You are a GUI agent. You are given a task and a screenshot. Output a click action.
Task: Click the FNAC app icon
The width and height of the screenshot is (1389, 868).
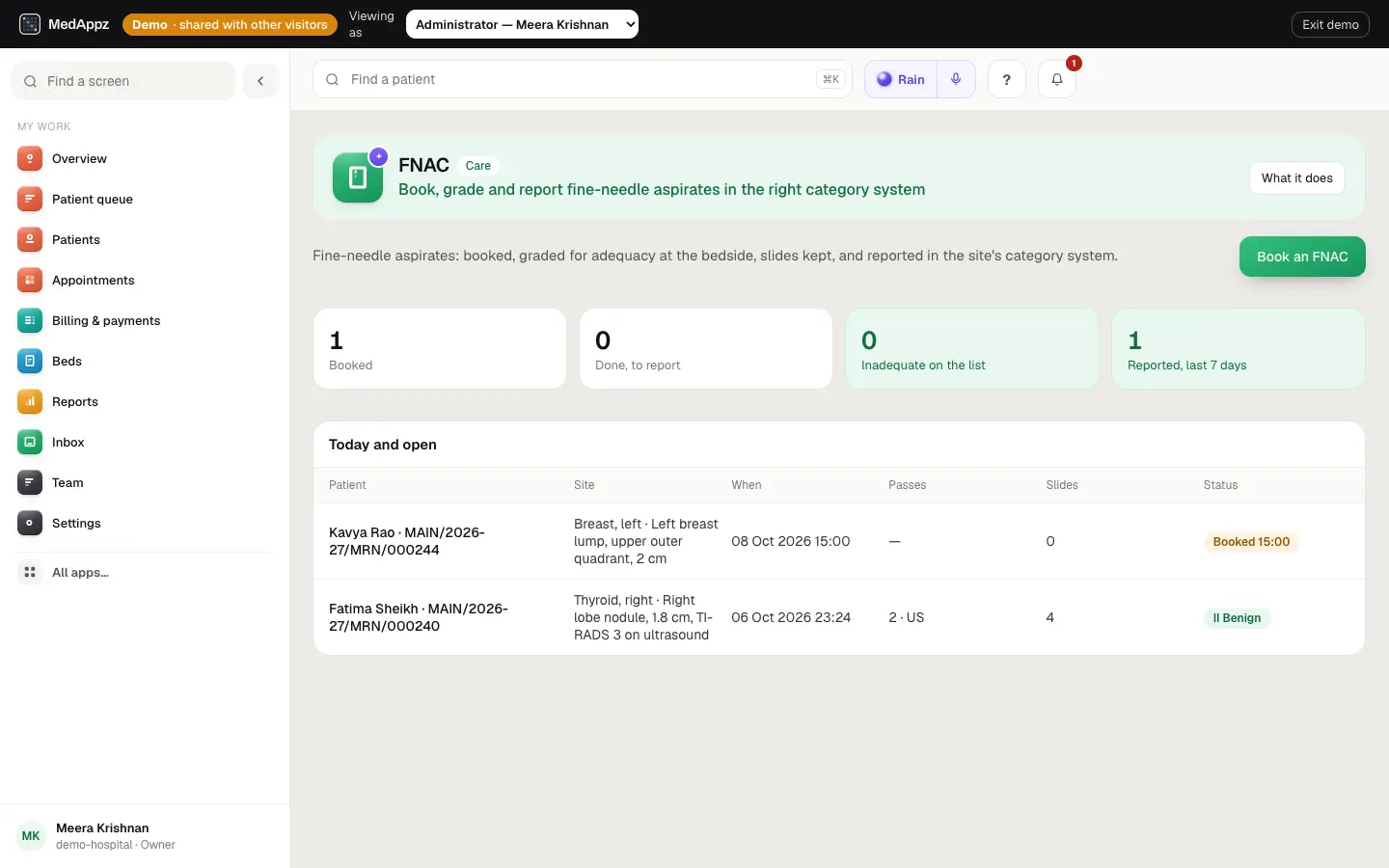click(358, 177)
